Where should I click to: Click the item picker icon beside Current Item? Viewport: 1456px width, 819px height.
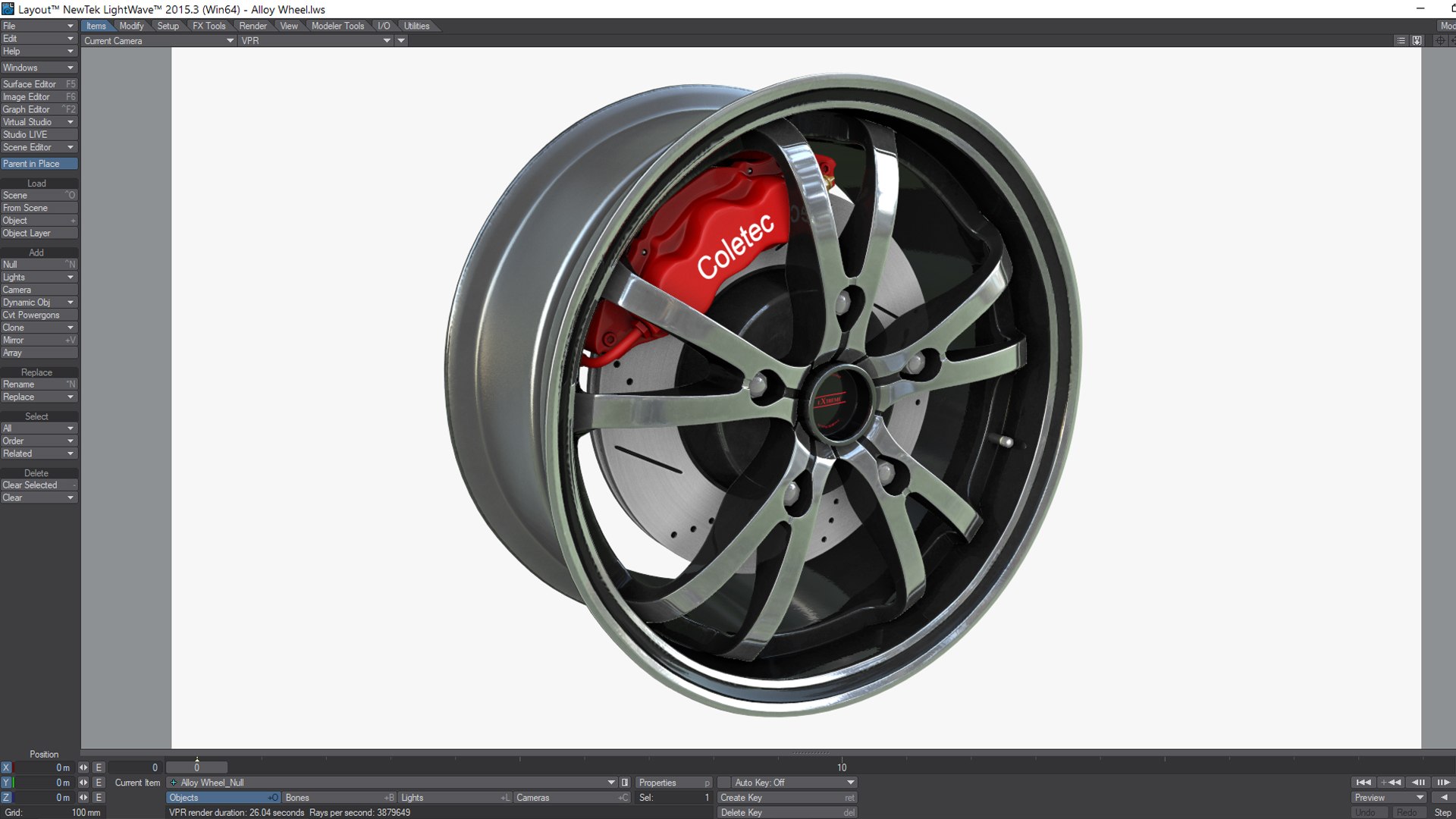[625, 783]
